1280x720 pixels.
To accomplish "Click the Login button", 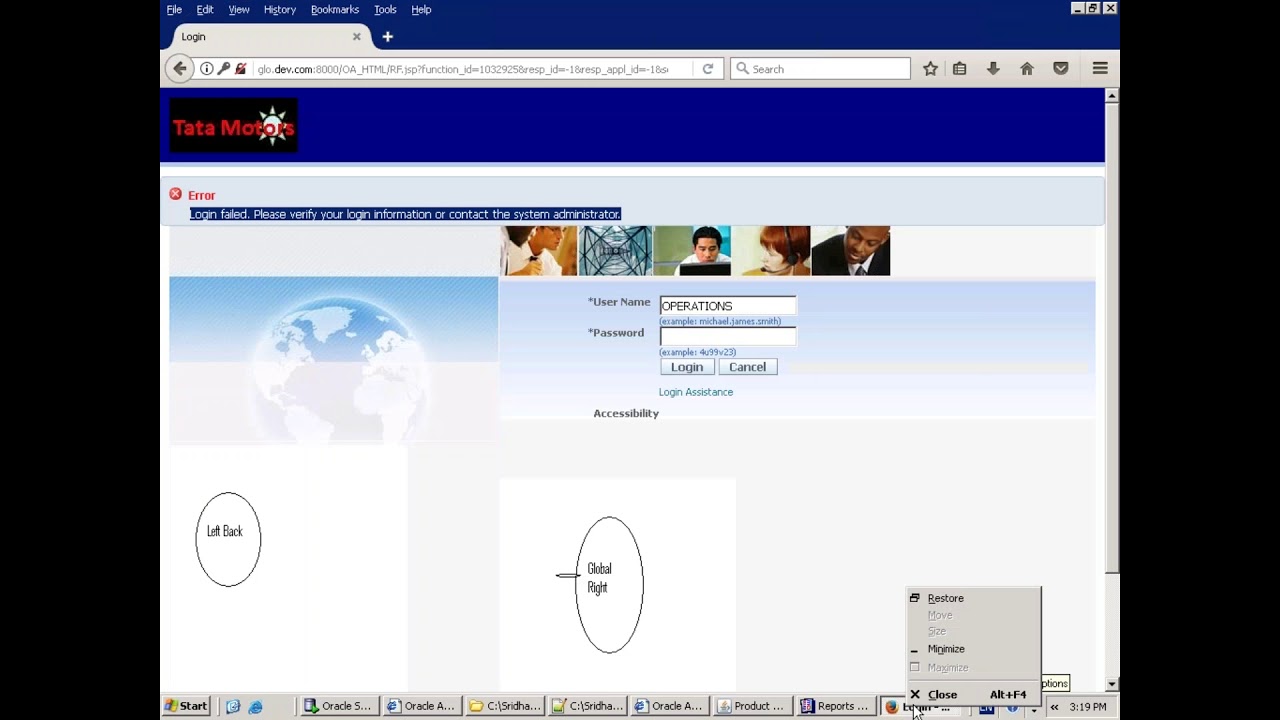I will coord(687,367).
